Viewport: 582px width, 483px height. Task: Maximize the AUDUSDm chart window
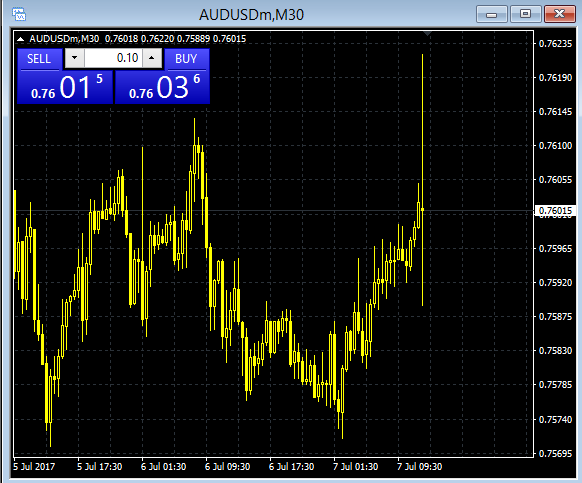pyautogui.click(x=525, y=14)
